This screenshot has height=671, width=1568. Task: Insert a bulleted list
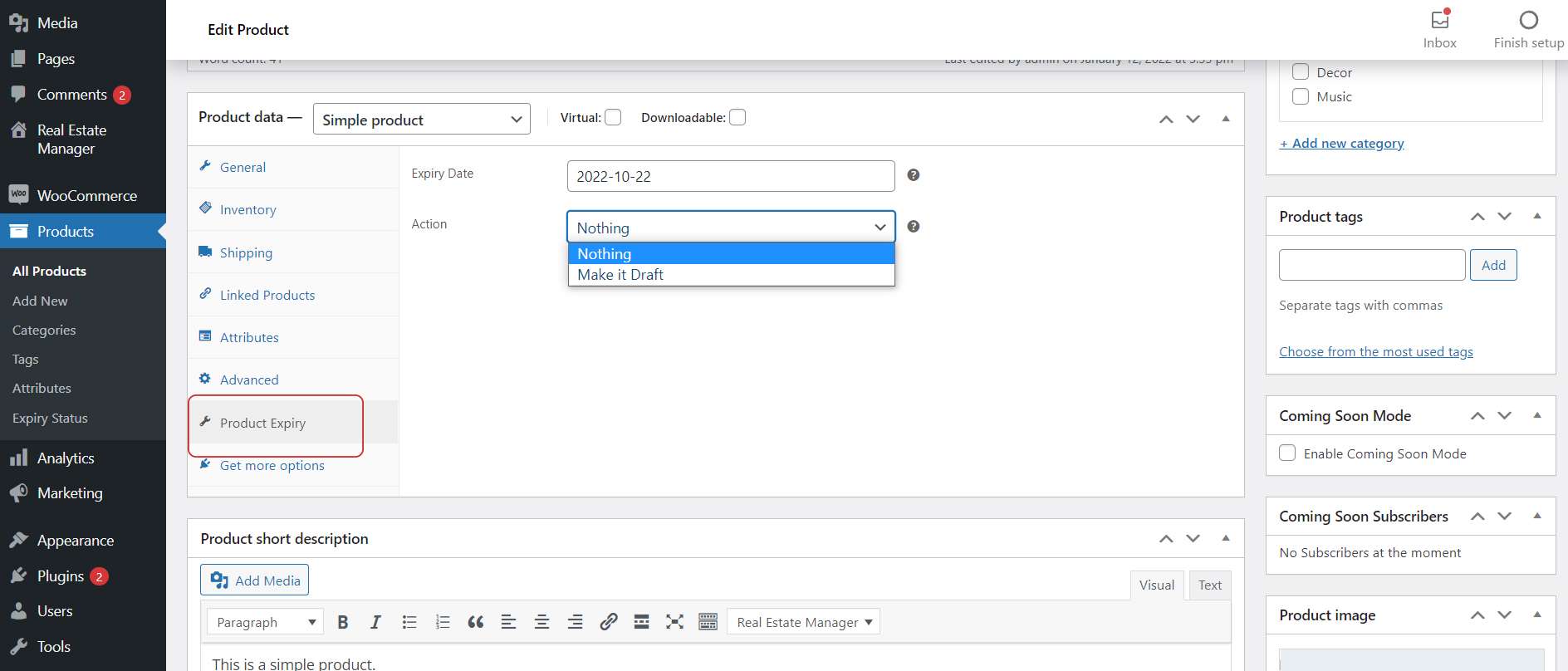click(x=409, y=622)
